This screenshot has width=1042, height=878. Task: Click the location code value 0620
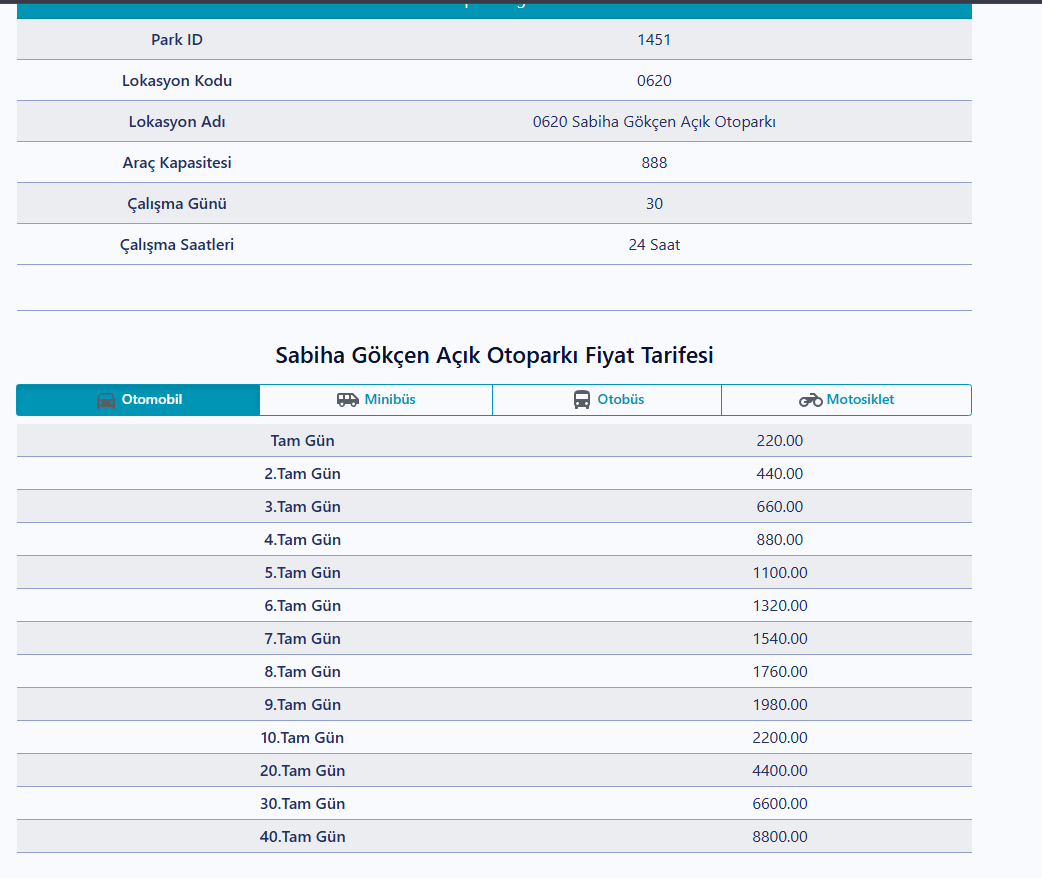click(654, 81)
